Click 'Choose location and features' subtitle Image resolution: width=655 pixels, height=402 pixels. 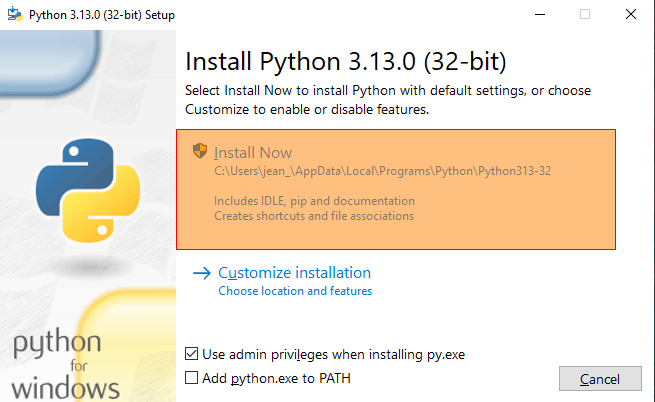[295, 291]
